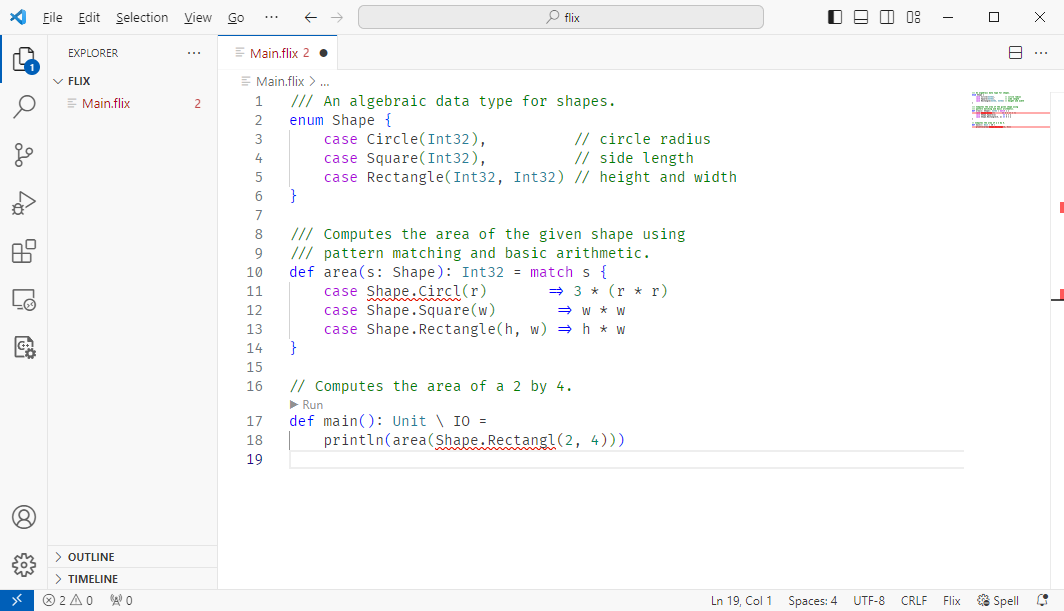1064x611 pixels.
Task: Open the Extensions view
Action: pos(24,251)
